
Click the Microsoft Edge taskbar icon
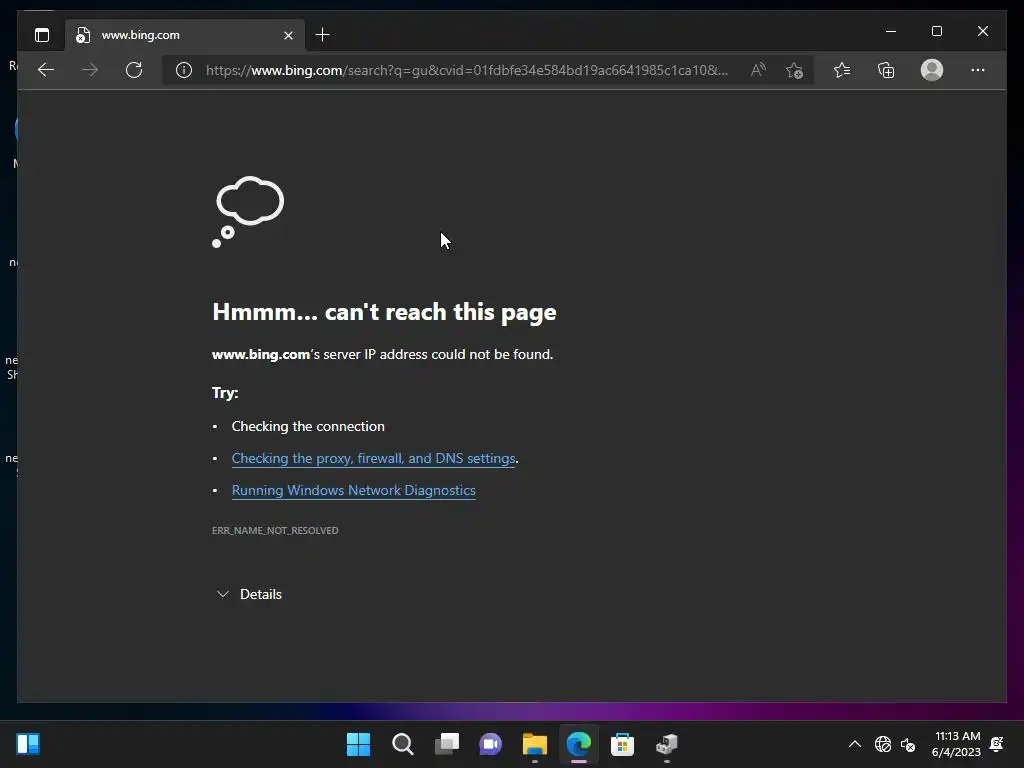tap(579, 744)
